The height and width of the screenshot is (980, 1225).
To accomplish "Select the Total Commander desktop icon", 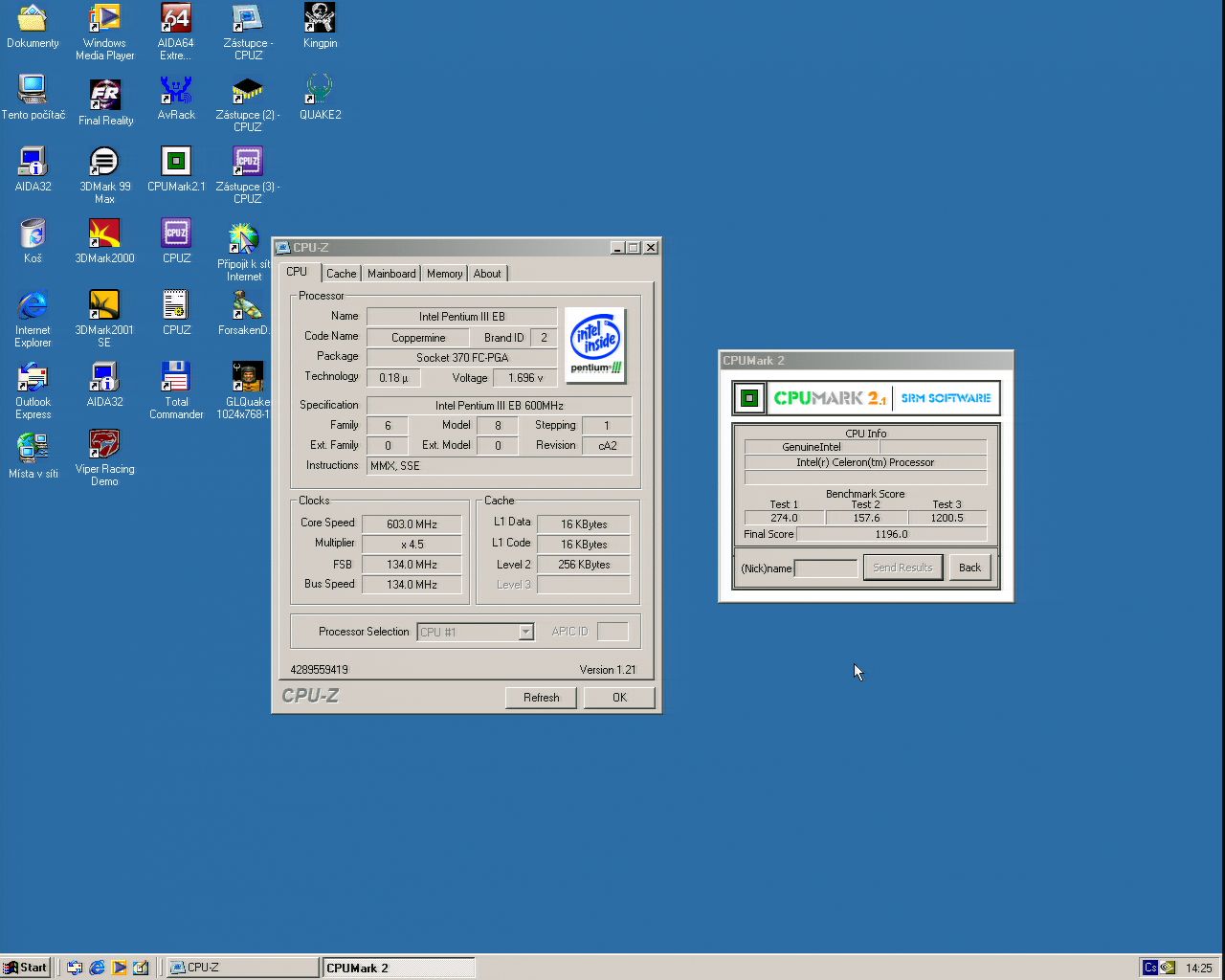I will pyautogui.click(x=176, y=390).
